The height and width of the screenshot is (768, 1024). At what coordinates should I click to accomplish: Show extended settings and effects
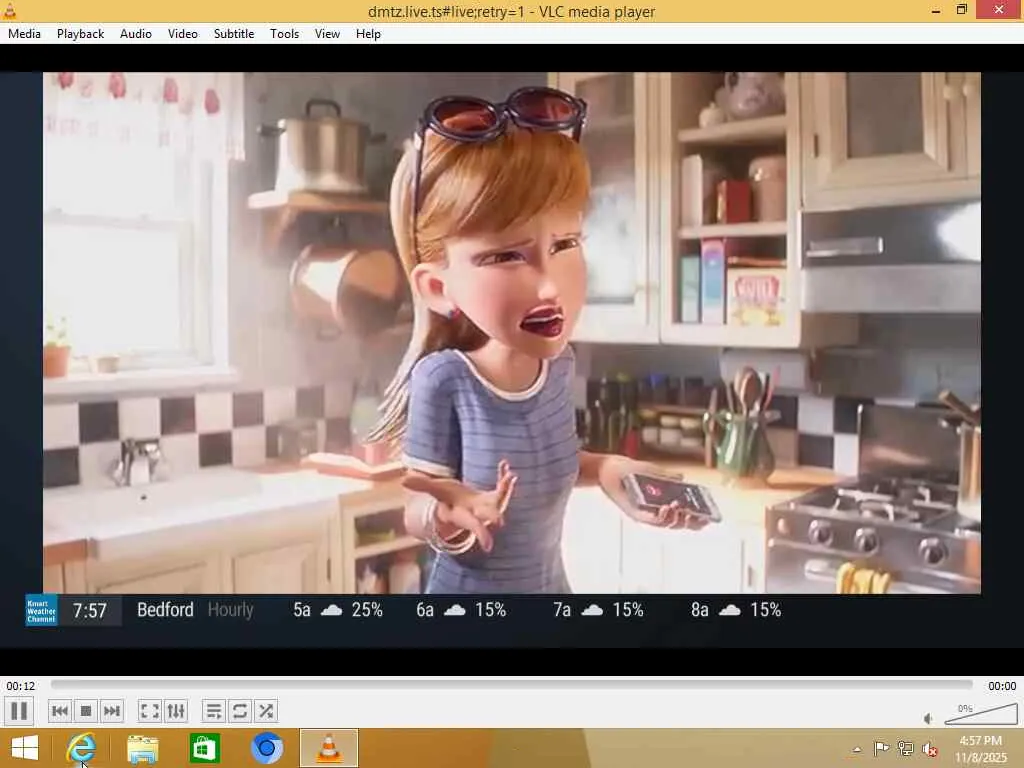tap(176, 711)
